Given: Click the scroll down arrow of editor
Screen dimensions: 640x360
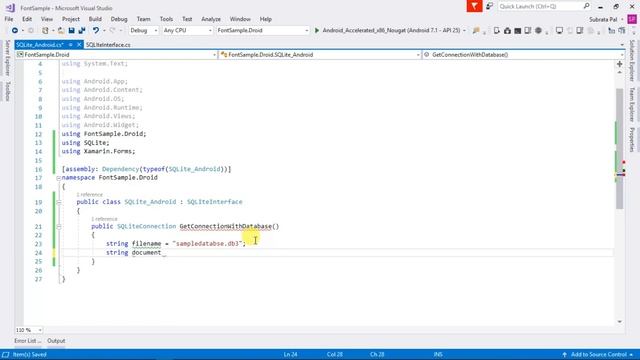Looking at the screenshot, I should click(x=620, y=322).
